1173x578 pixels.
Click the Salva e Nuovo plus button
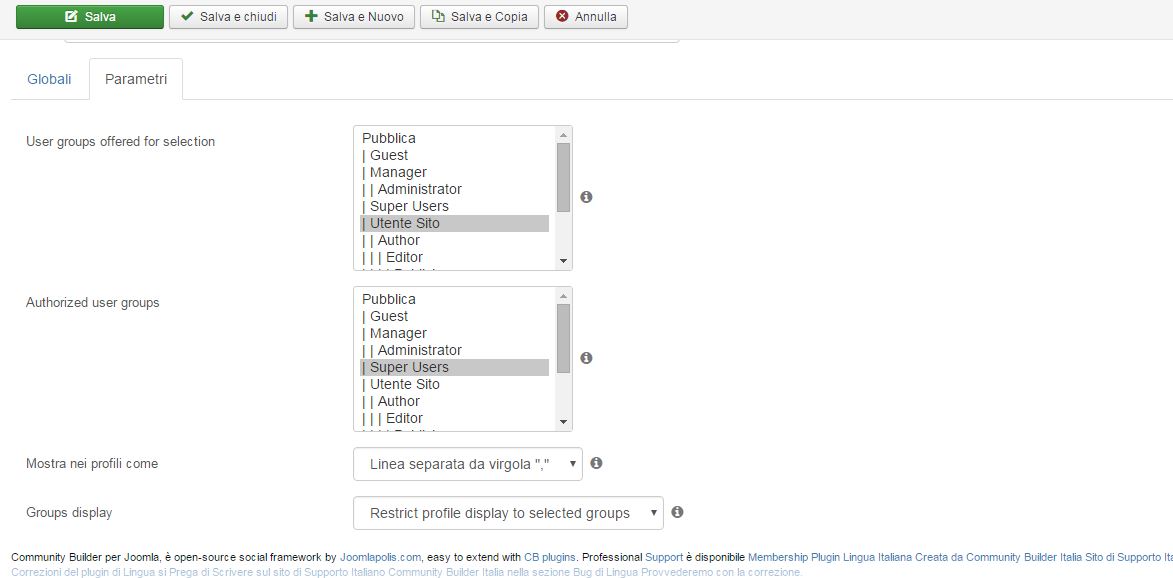(354, 17)
